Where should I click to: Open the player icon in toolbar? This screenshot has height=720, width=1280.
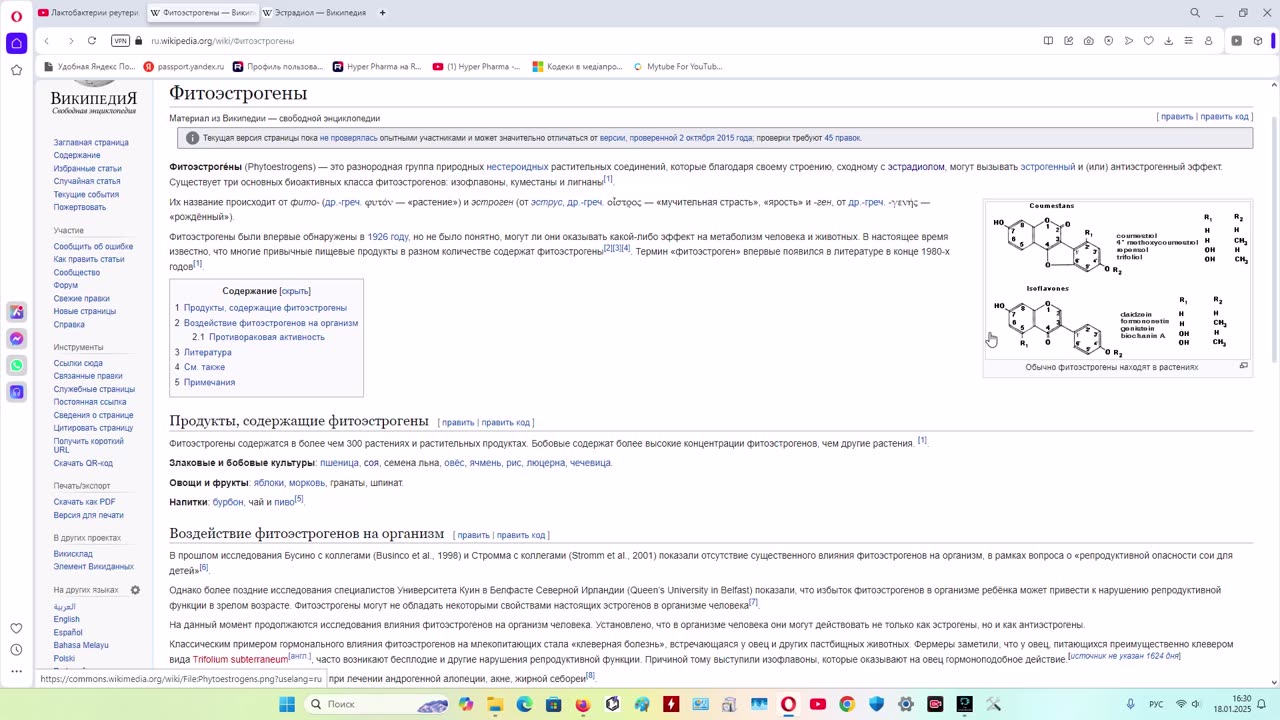(x=1236, y=41)
